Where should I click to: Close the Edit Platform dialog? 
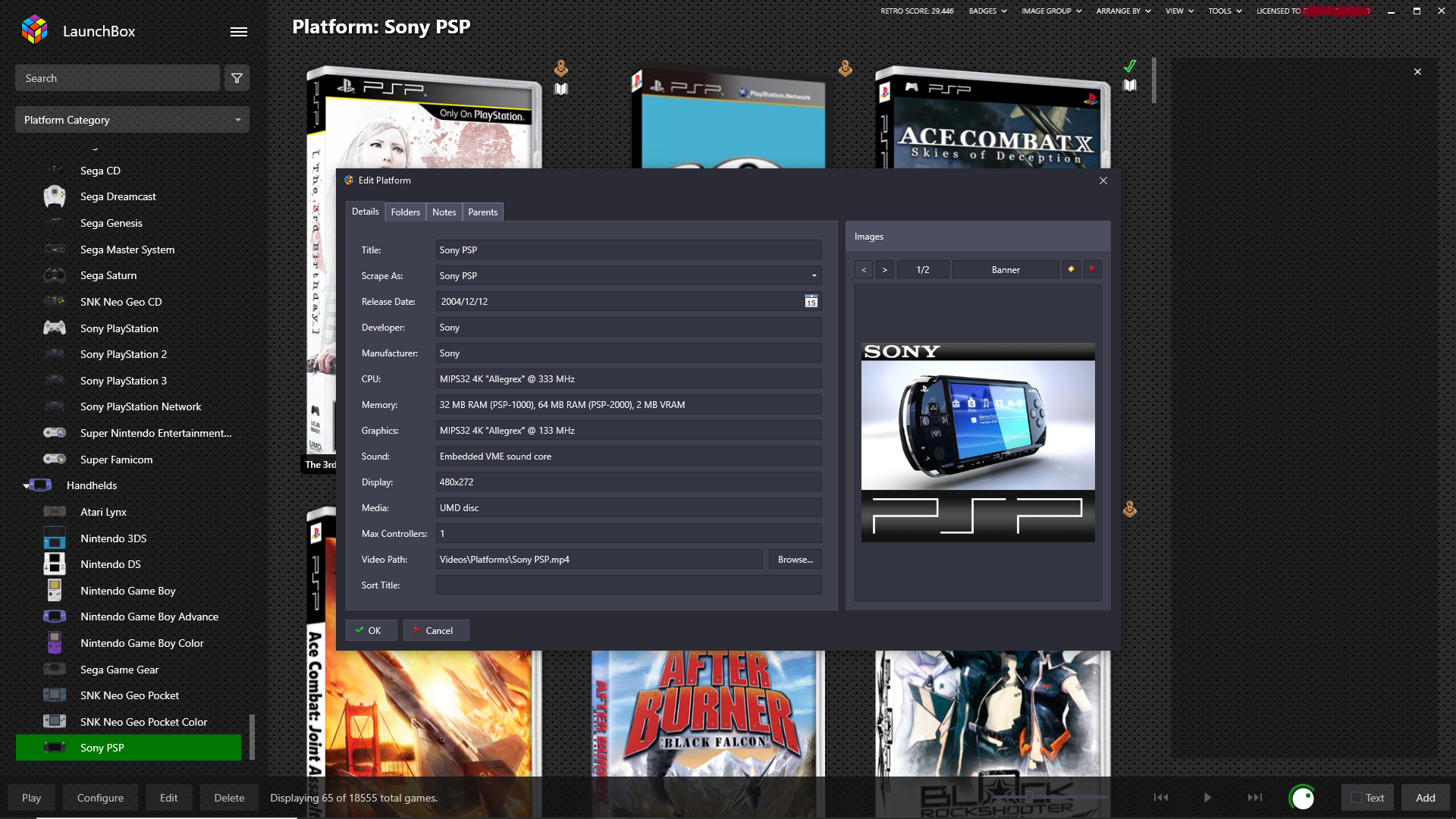click(x=1103, y=180)
